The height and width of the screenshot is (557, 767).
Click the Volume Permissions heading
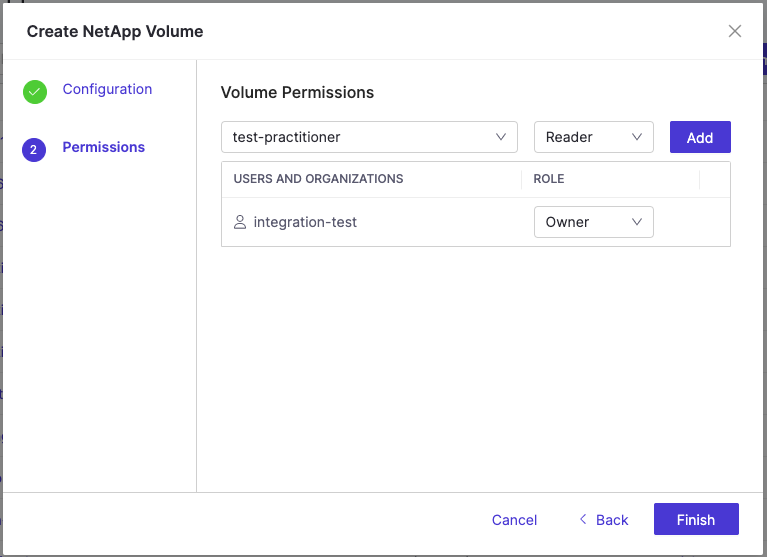[x=297, y=92]
